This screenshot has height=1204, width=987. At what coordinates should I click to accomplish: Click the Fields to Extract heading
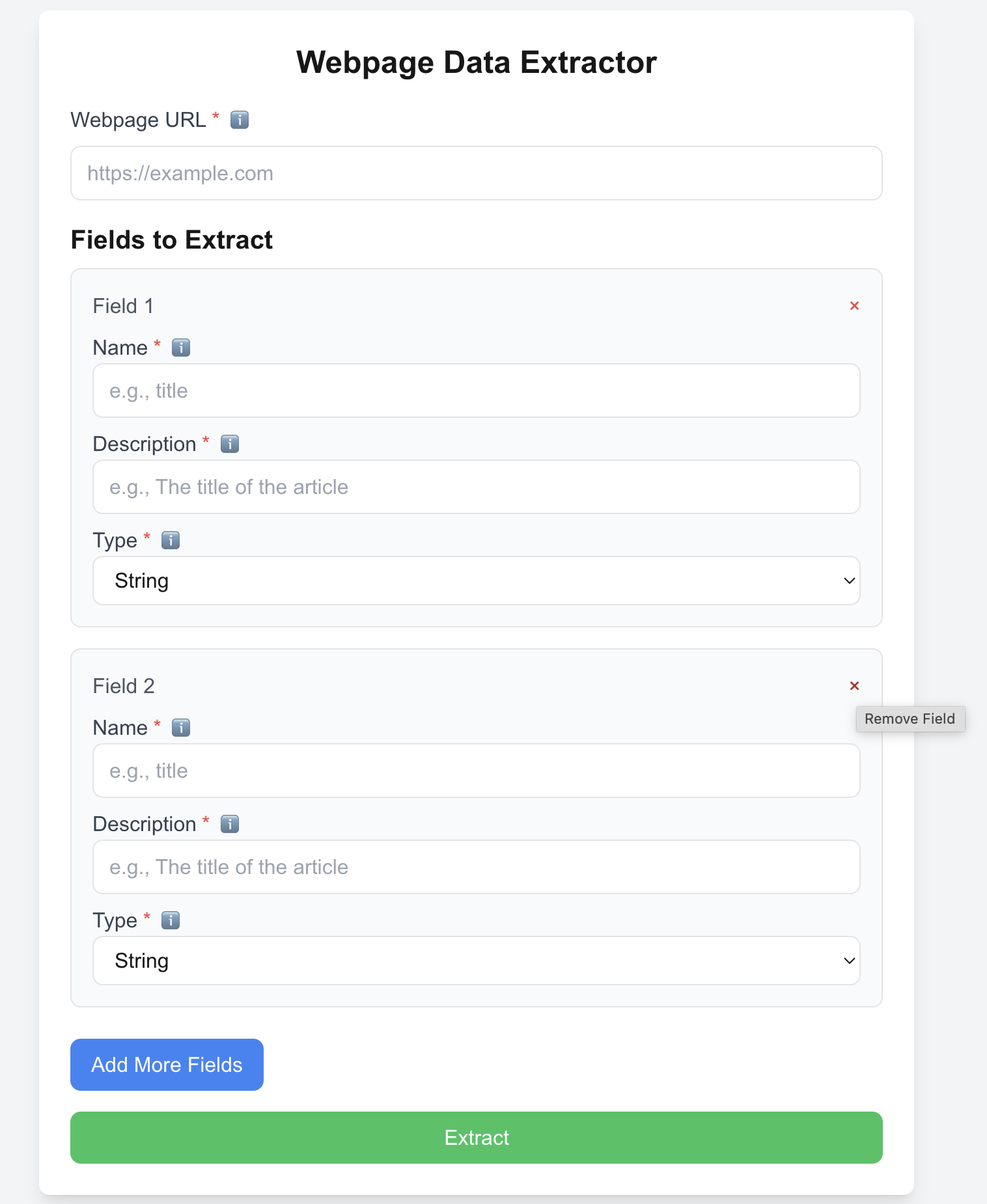(172, 240)
